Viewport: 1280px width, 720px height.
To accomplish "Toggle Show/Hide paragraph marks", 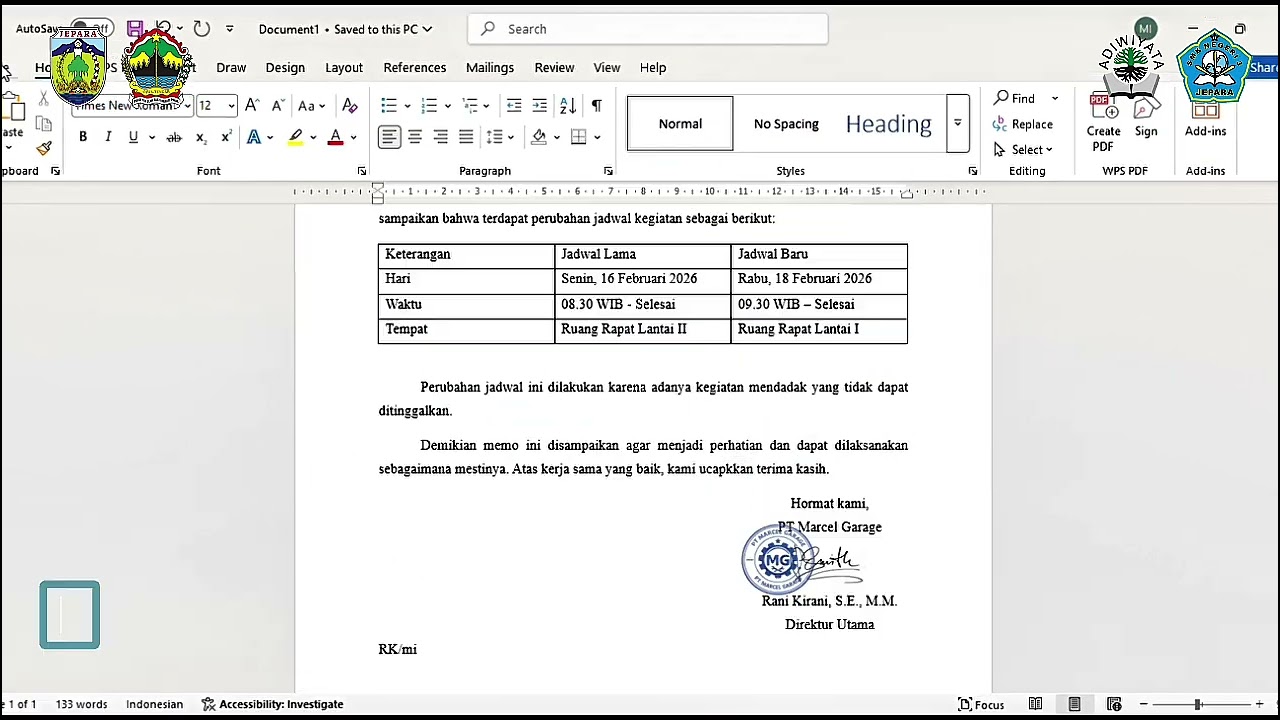I will click(x=596, y=105).
